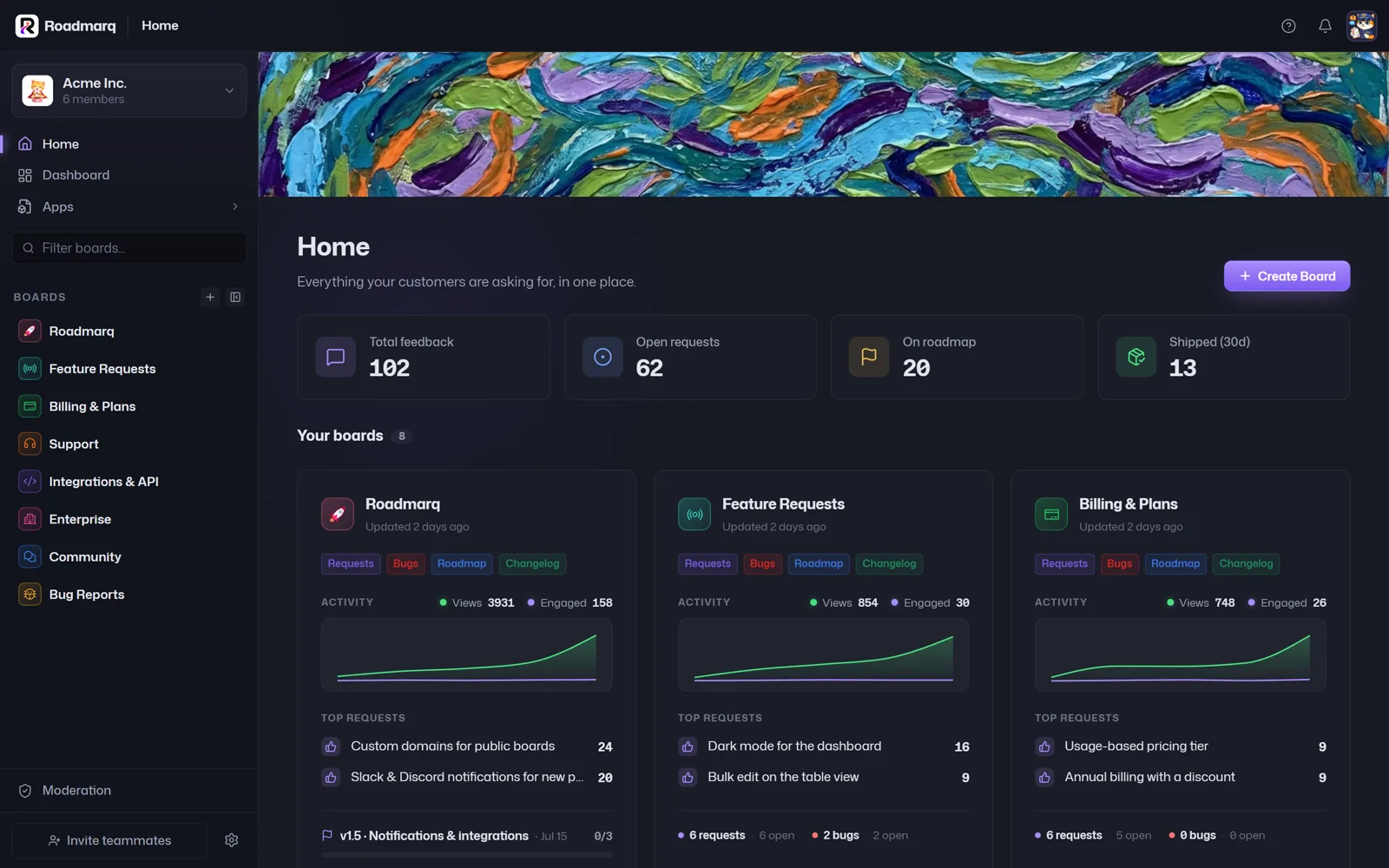Click the Roadmarq card rocket icon
This screenshot has height=868, width=1389.
point(338,514)
